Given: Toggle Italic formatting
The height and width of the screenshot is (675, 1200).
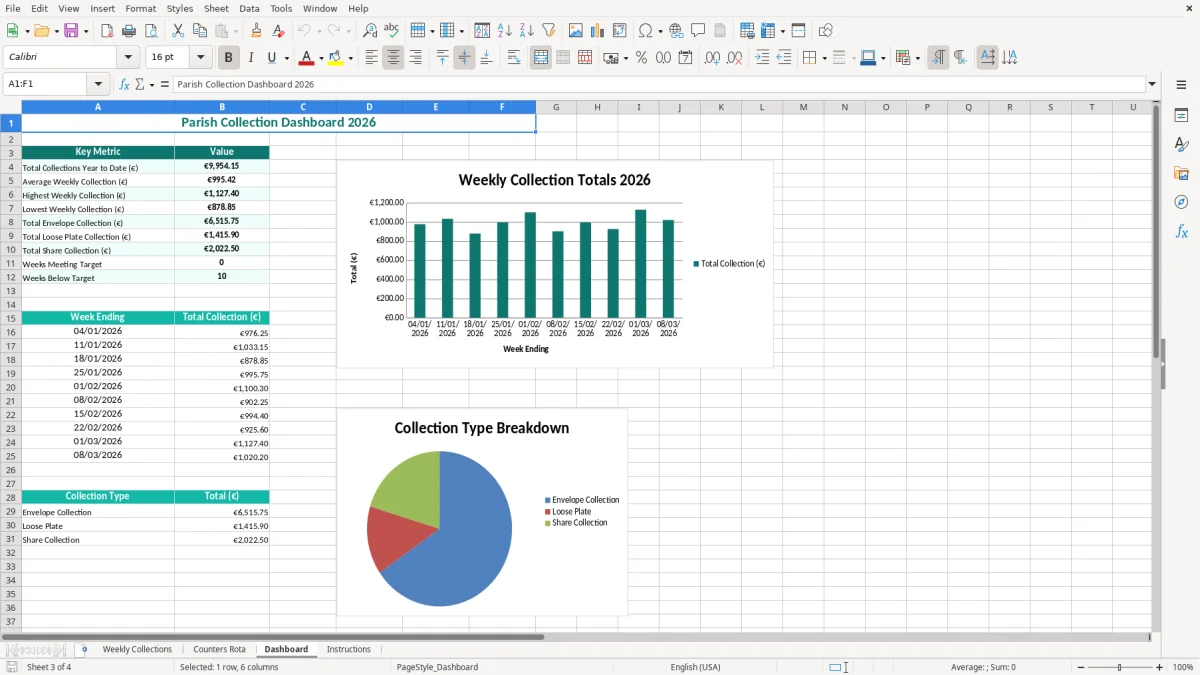Looking at the screenshot, I should [251, 58].
